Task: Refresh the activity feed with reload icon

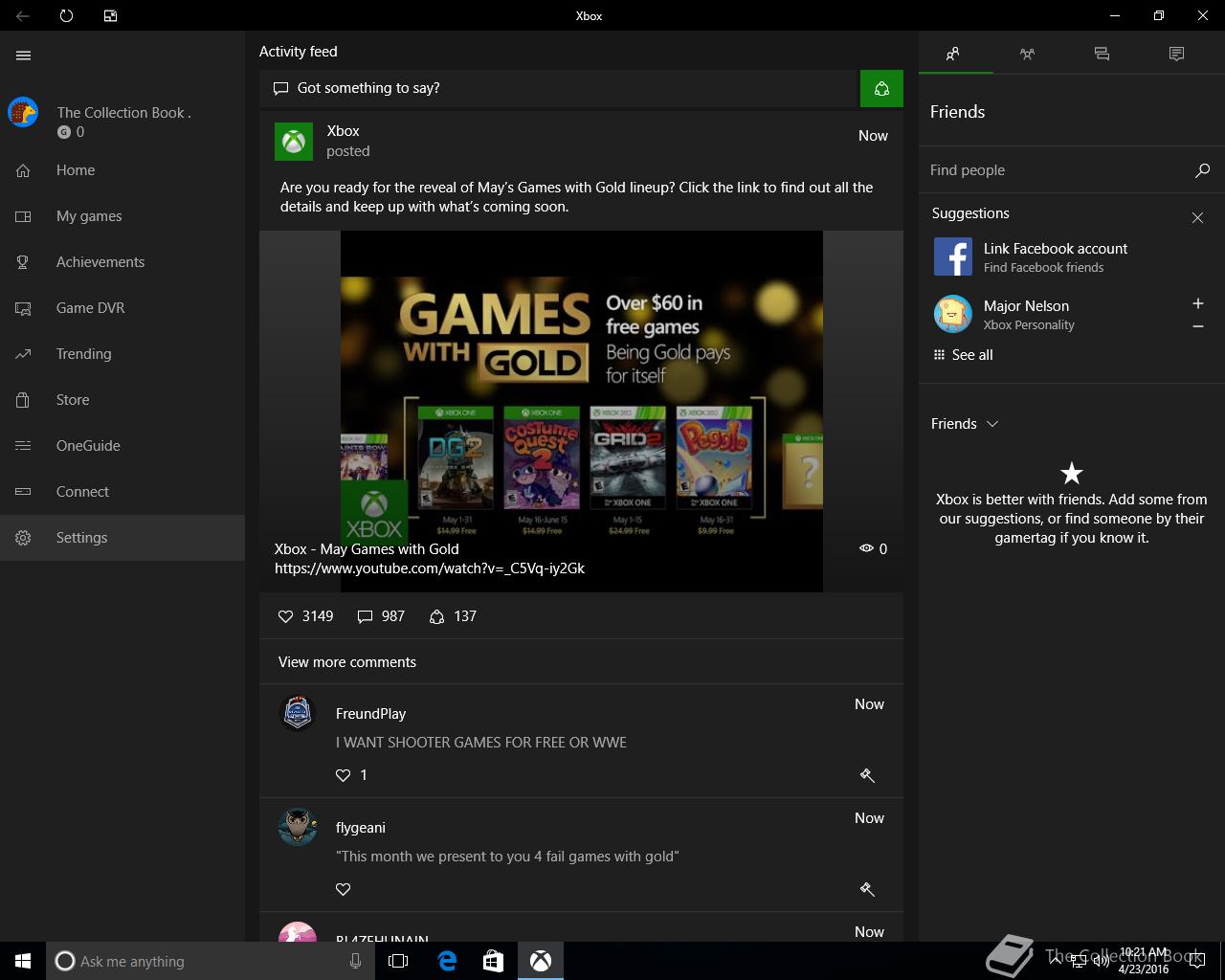Action: point(66,15)
